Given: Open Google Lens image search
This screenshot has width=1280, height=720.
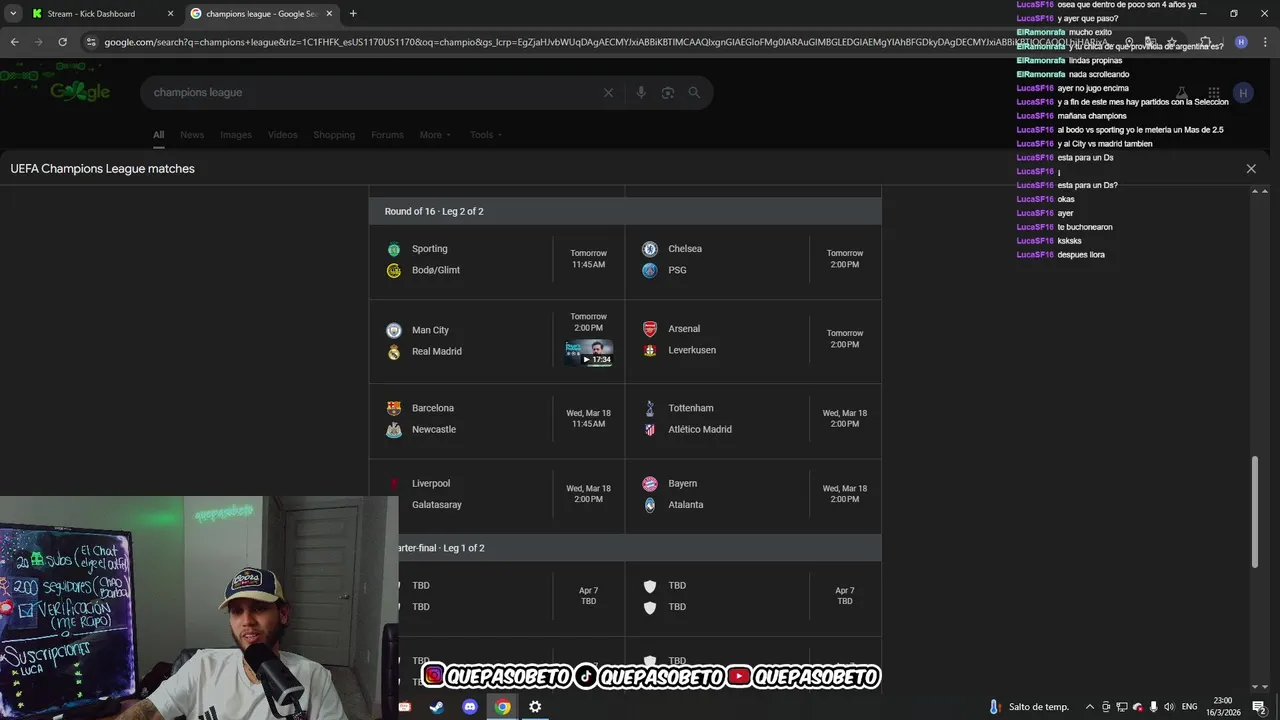Looking at the screenshot, I should point(668,92).
